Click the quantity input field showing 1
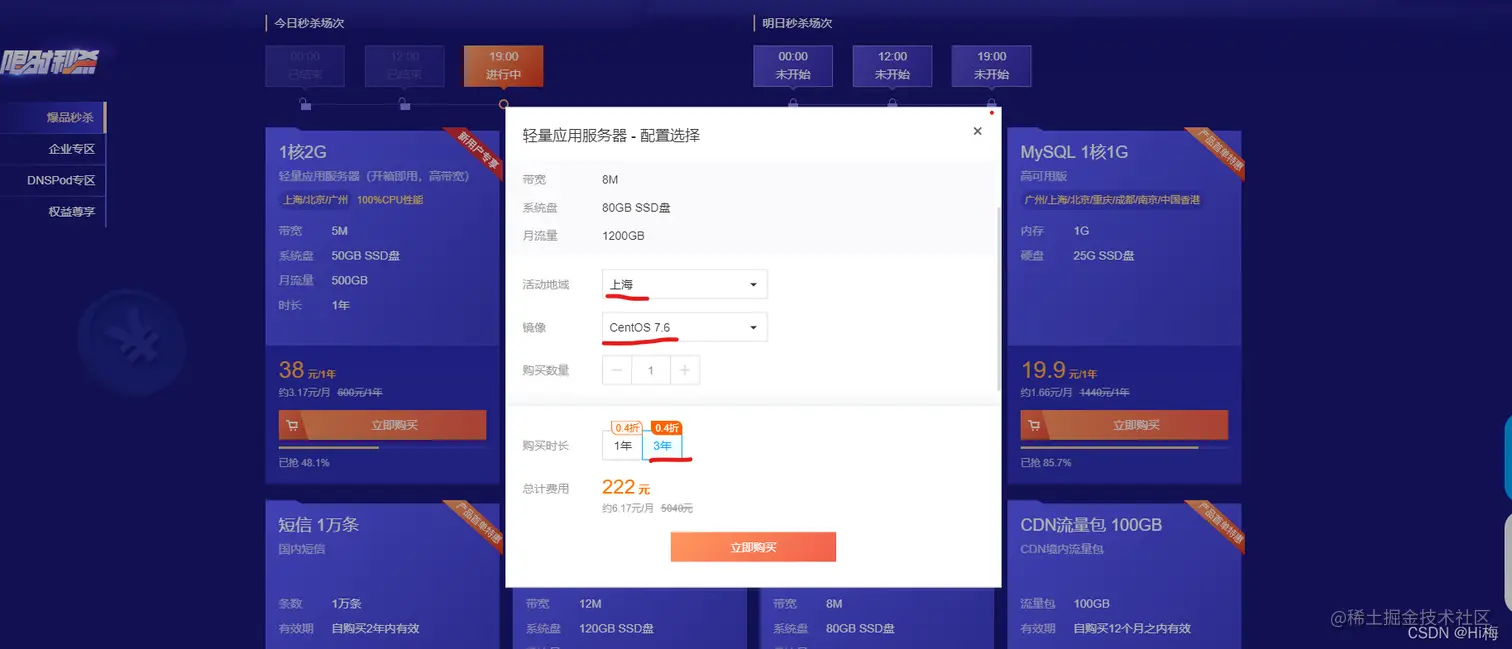Screen dimensions: 1512x649 (650, 370)
